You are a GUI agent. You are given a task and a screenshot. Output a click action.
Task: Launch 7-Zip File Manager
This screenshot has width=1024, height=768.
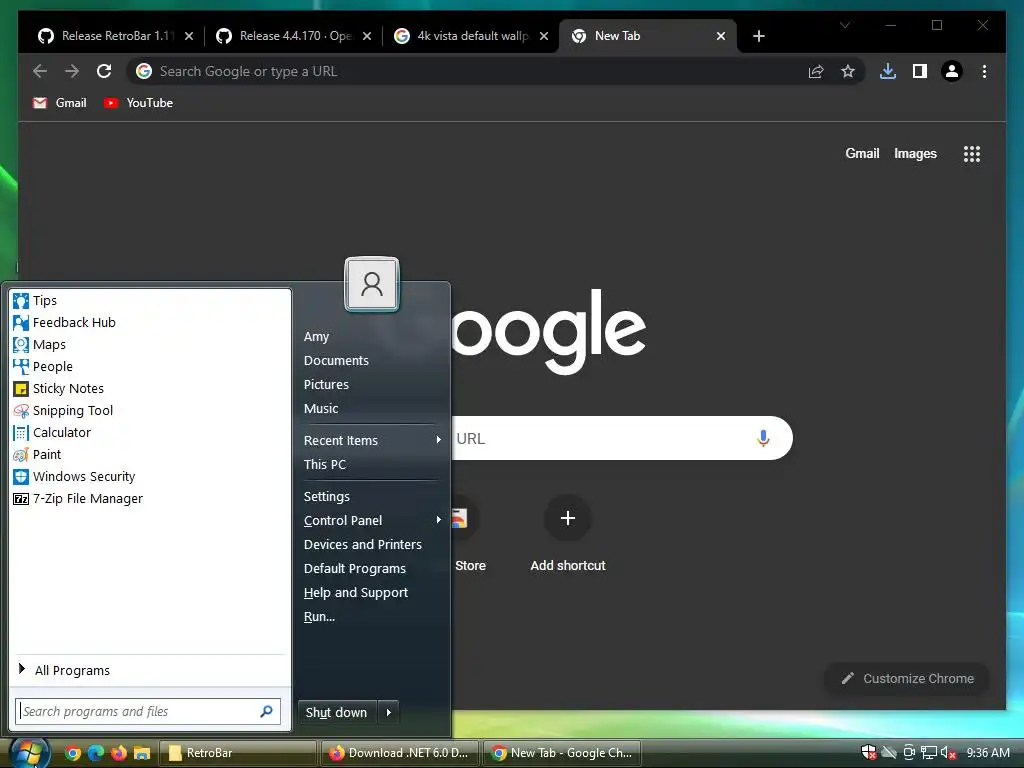tap(78, 498)
